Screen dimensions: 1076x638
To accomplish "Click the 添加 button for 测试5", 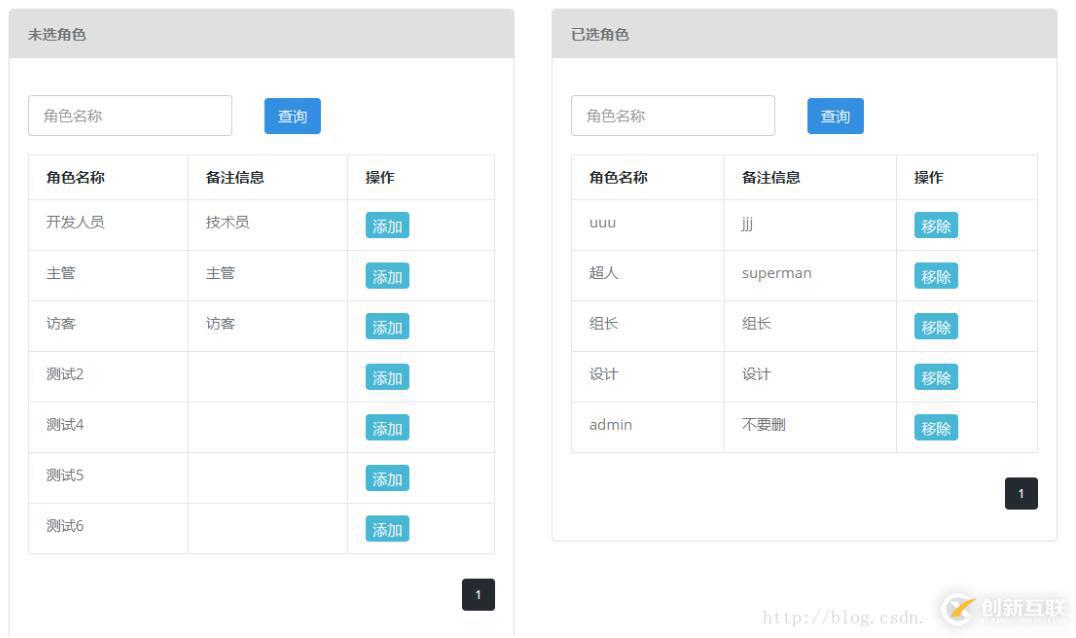I will [387, 478].
